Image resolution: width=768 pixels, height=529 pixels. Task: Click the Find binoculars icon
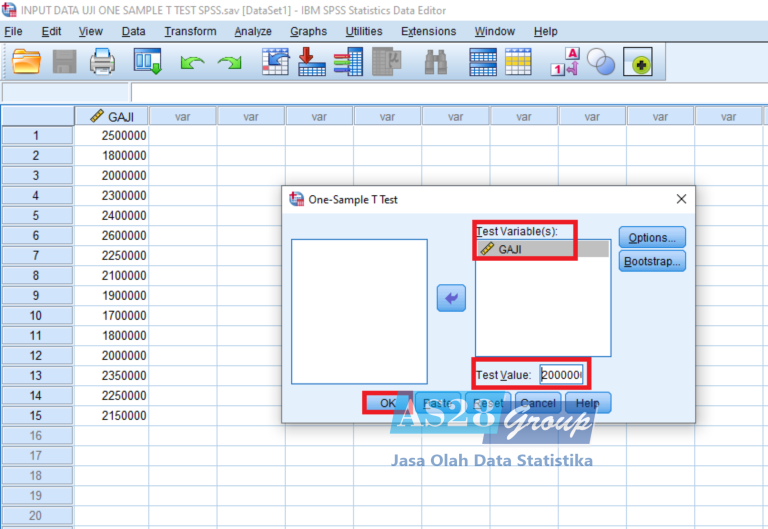click(x=436, y=64)
